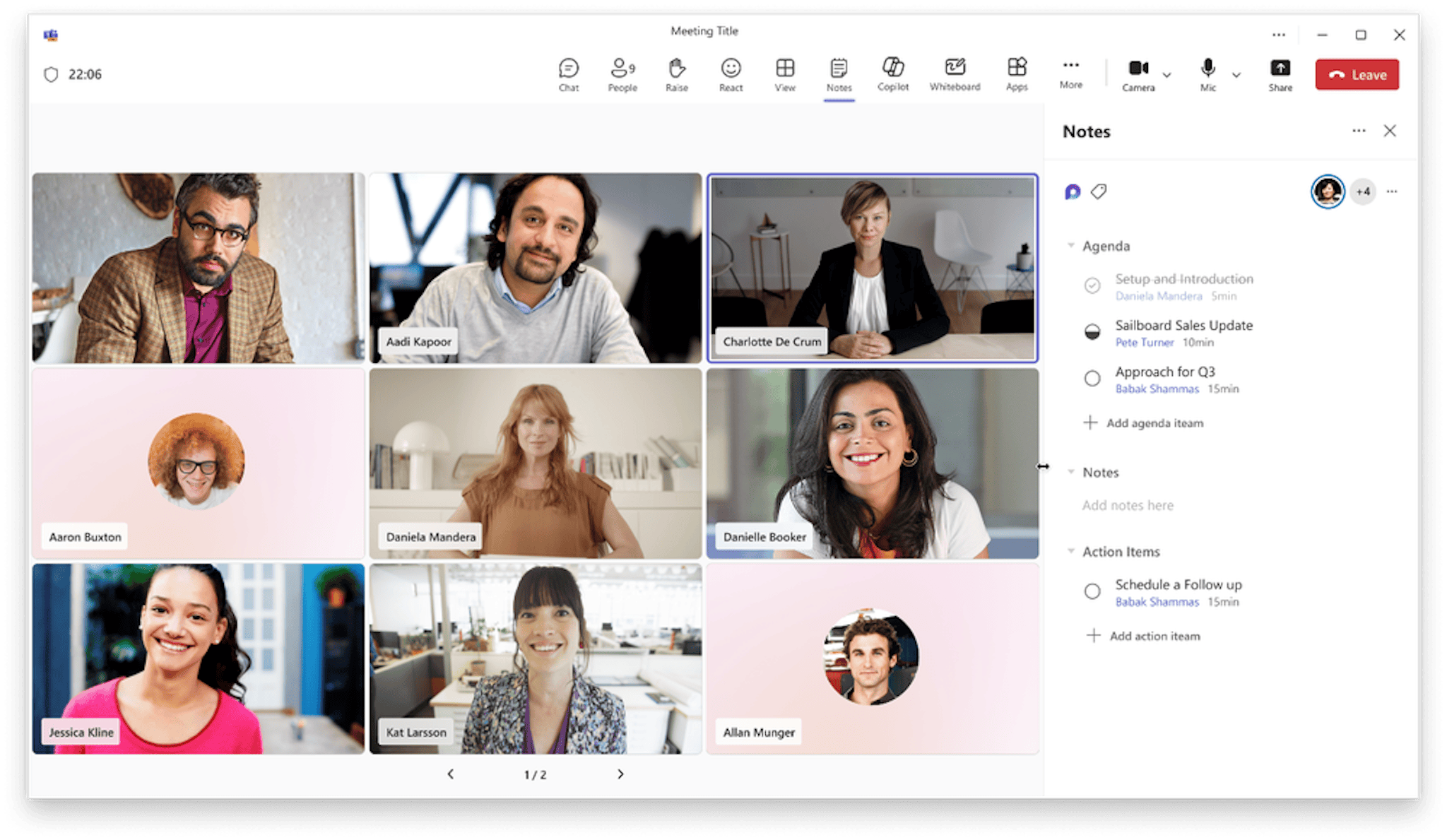
Task: Open the Whiteboard
Action: [955, 75]
